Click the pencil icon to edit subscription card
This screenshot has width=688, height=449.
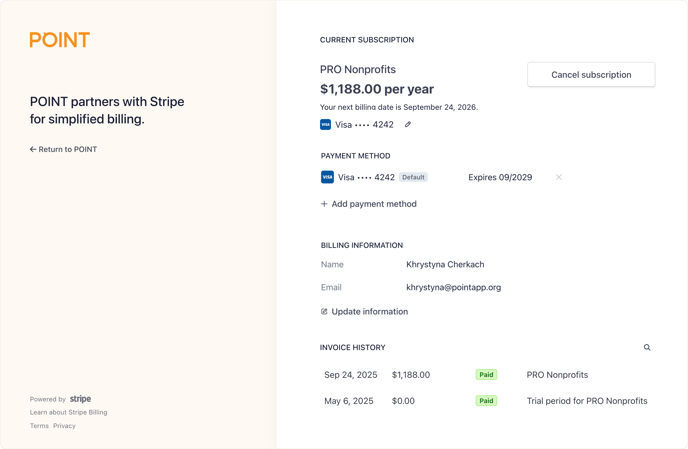(408, 125)
